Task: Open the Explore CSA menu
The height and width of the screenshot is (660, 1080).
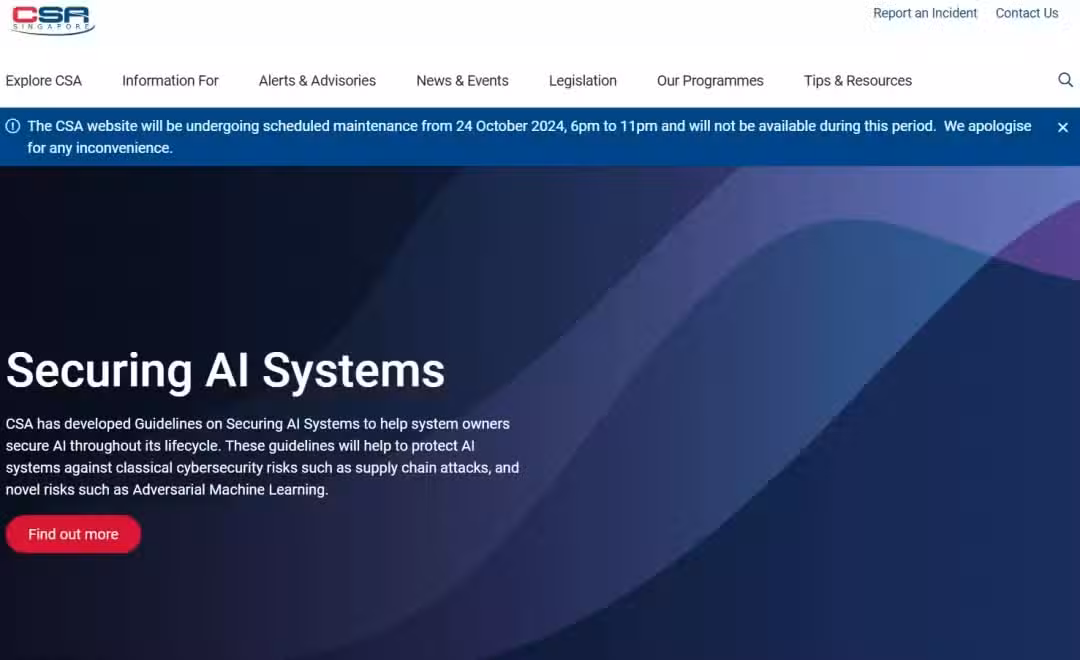Action: (x=43, y=81)
